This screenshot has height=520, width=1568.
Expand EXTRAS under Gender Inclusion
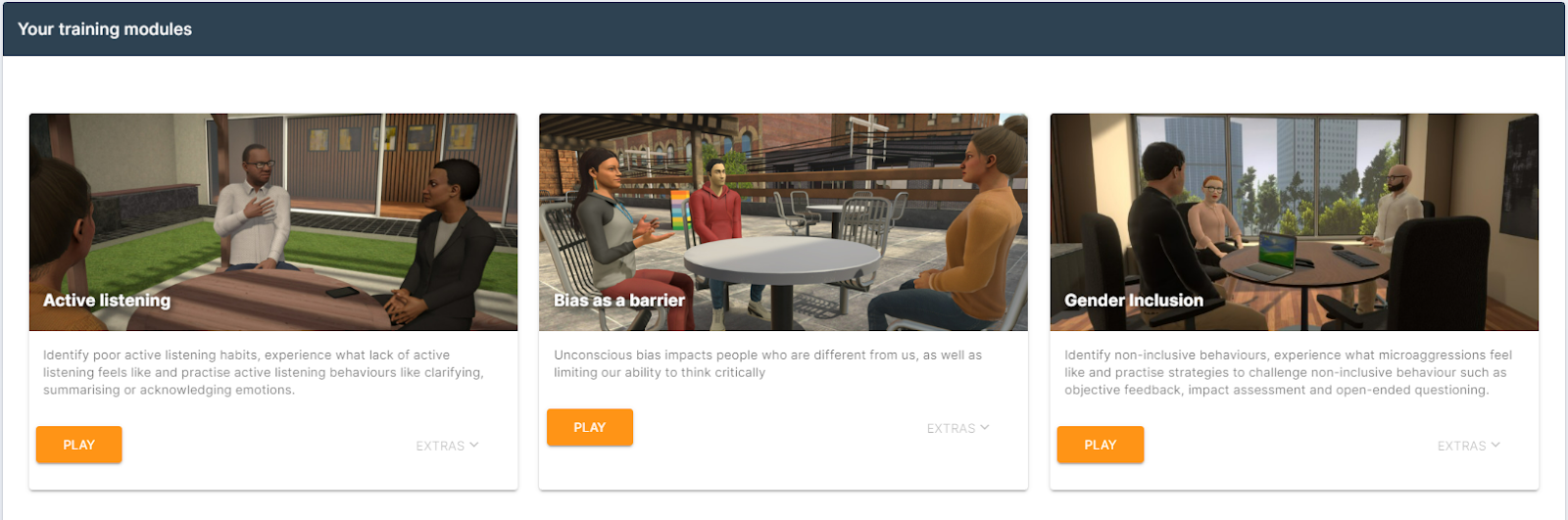pyautogui.click(x=1469, y=446)
